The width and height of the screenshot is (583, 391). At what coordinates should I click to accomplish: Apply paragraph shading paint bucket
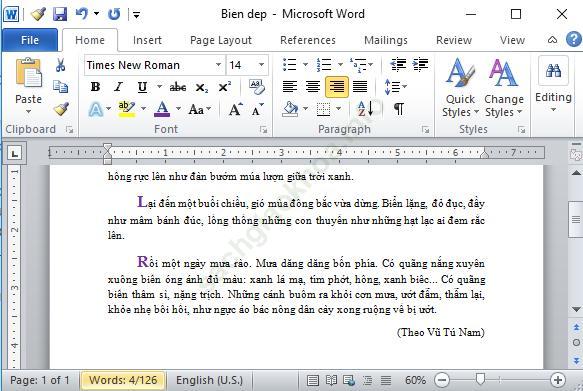point(290,109)
